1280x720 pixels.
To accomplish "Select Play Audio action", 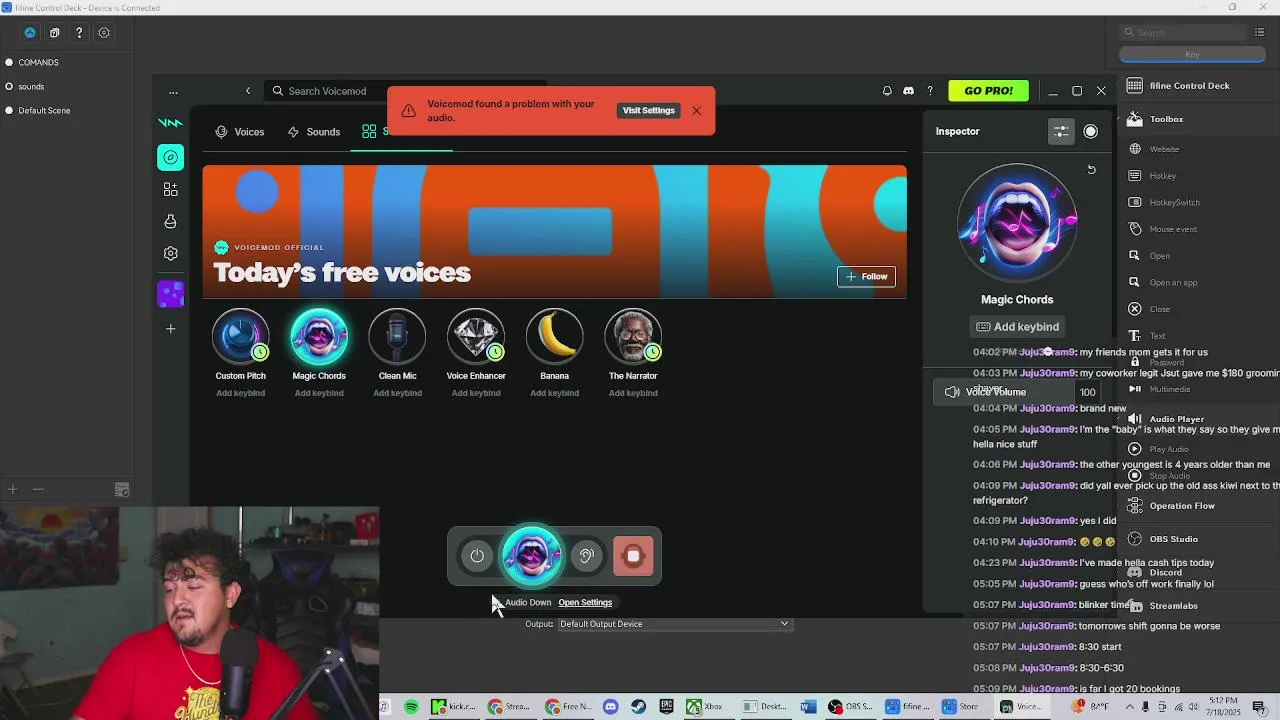I will (x=1169, y=449).
